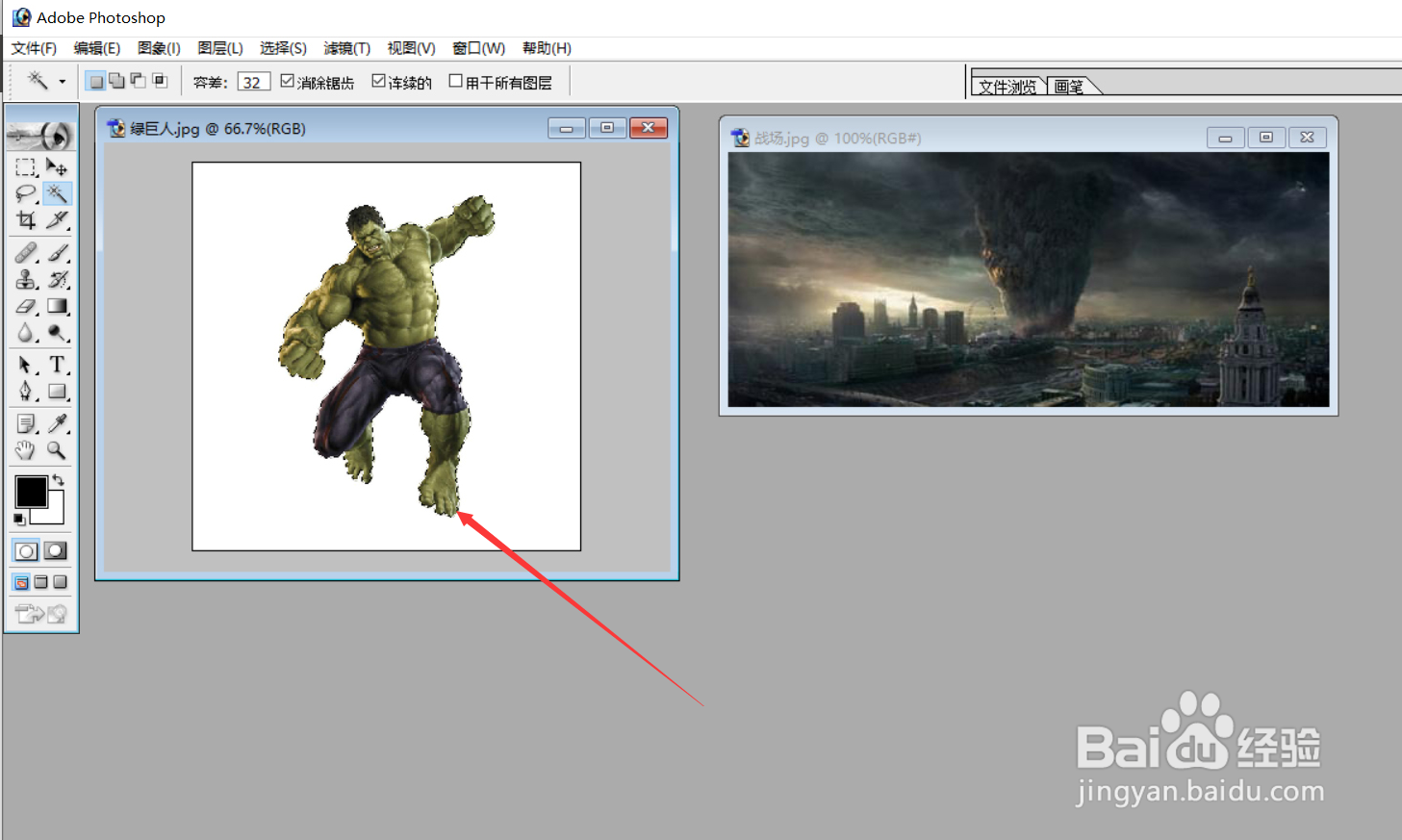Select the Slice tool
The width and height of the screenshot is (1402, 840).
[57, 220]
